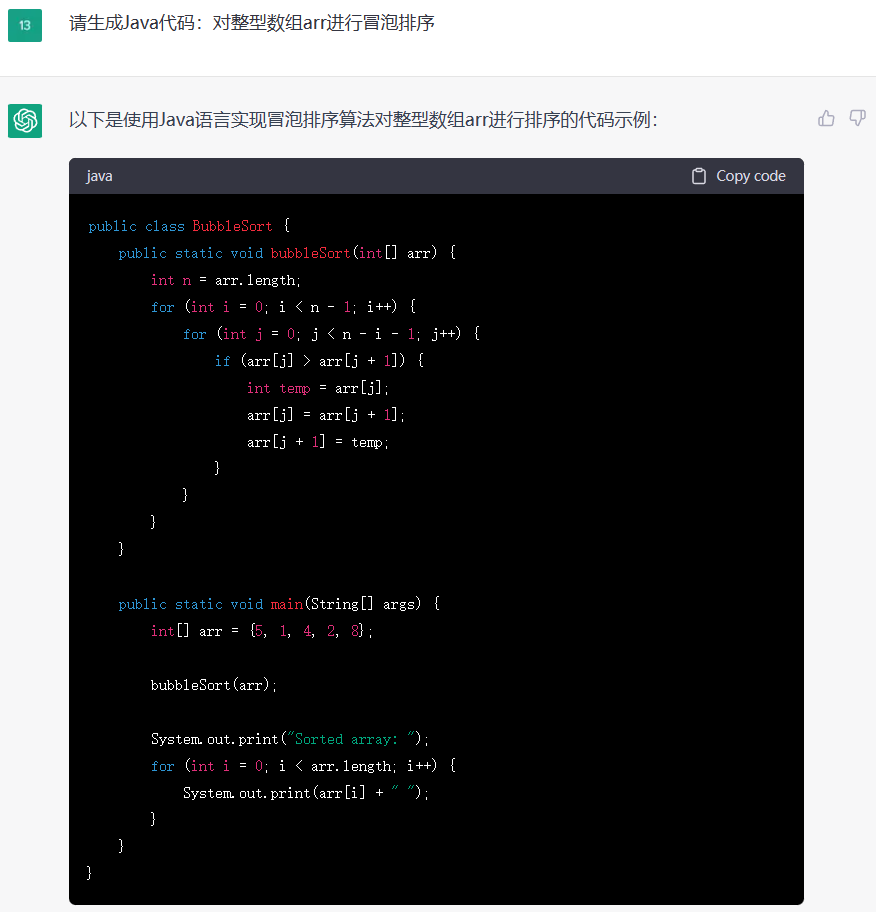Click the inner for loop using variable j
The image size is (876, 912).
(331, 334)
